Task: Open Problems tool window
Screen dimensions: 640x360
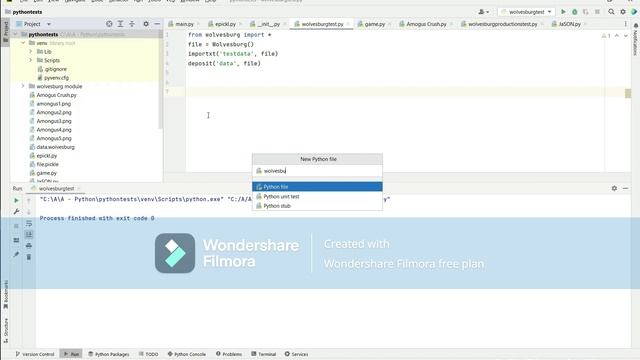Action: [229, 354]
